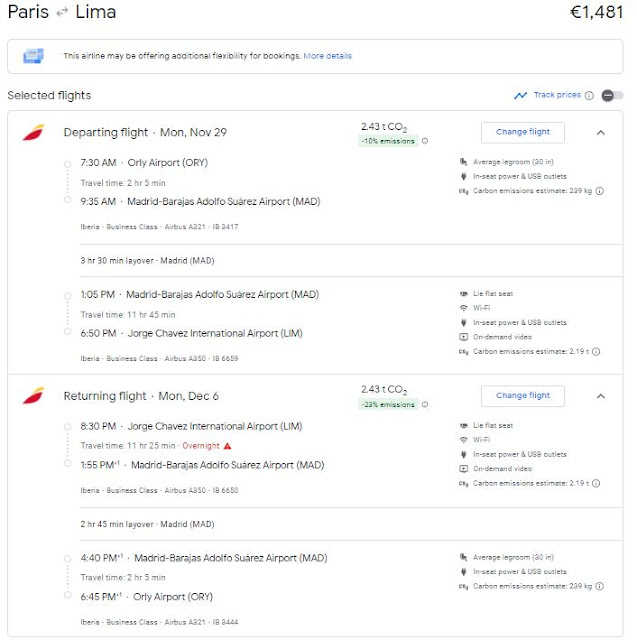The image size is (637, 640).
Task: Click the airline flexibility notice icon
Action: (x=34, y=56)
